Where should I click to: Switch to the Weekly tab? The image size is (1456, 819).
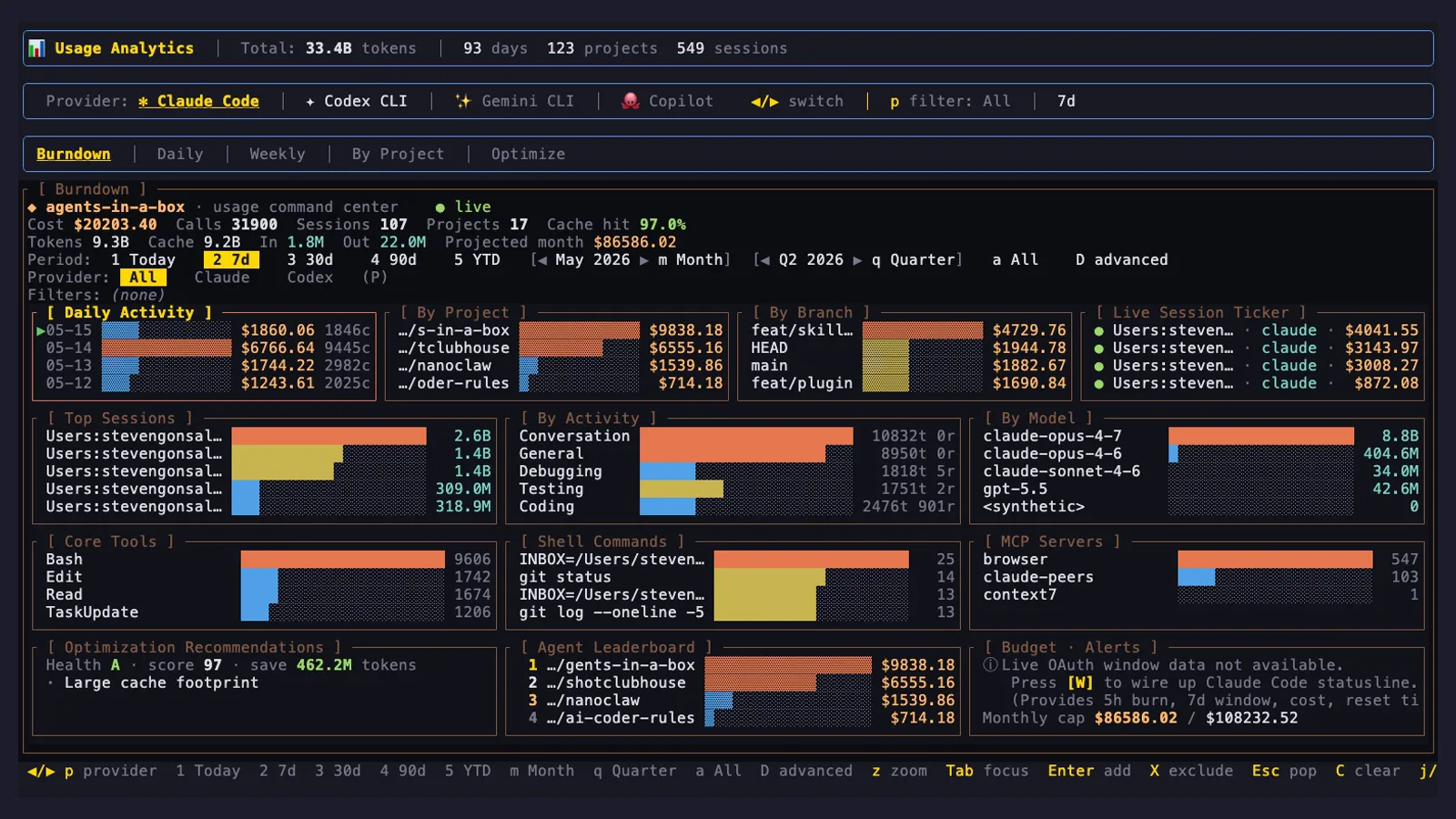(278, 154)
